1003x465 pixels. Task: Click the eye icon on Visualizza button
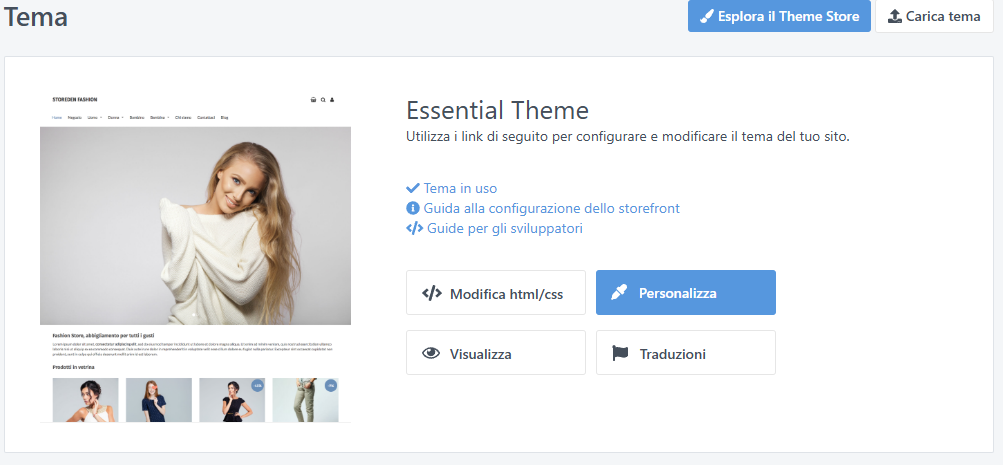click(x=432, y=353)
